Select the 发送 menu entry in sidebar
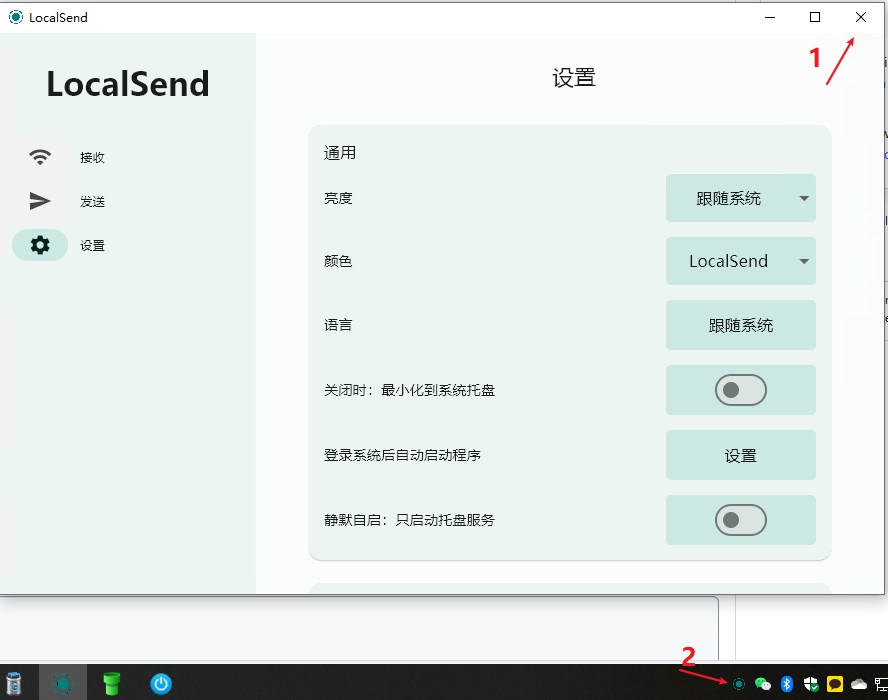 [91, 201]
